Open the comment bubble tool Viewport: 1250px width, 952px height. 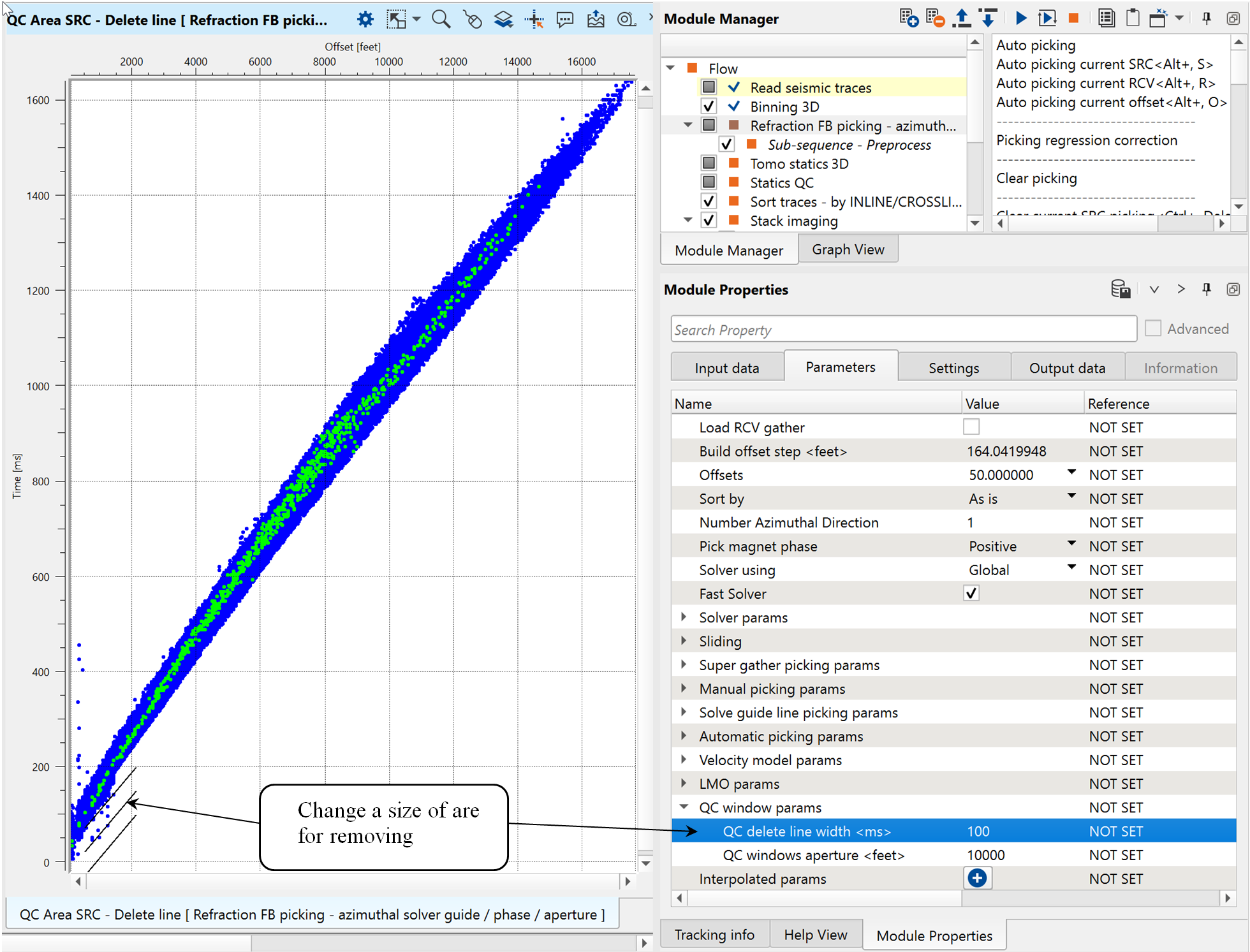pyautogui.click(x=564, y=19)
